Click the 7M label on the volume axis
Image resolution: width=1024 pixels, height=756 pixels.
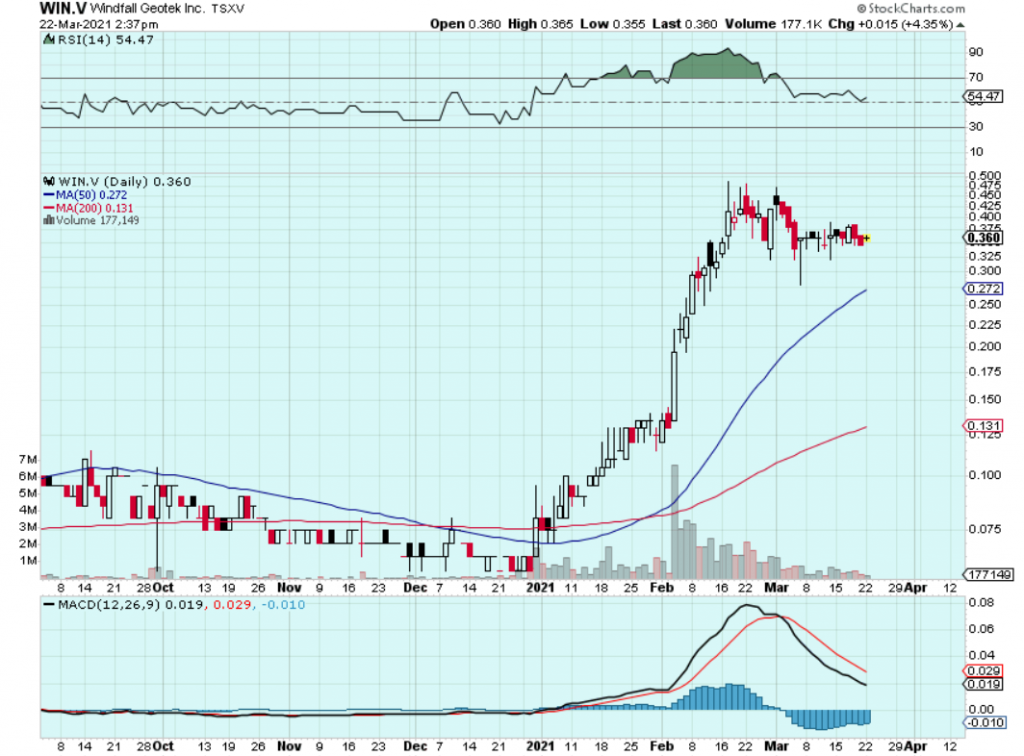tap(28, 460)
